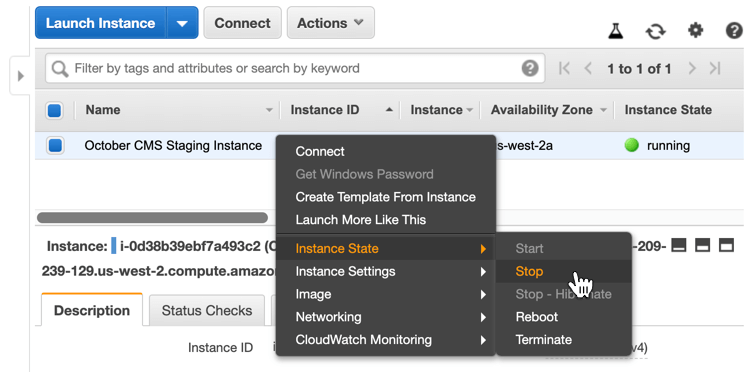Toggle the select-all checkbox in table header

point(54,110)
